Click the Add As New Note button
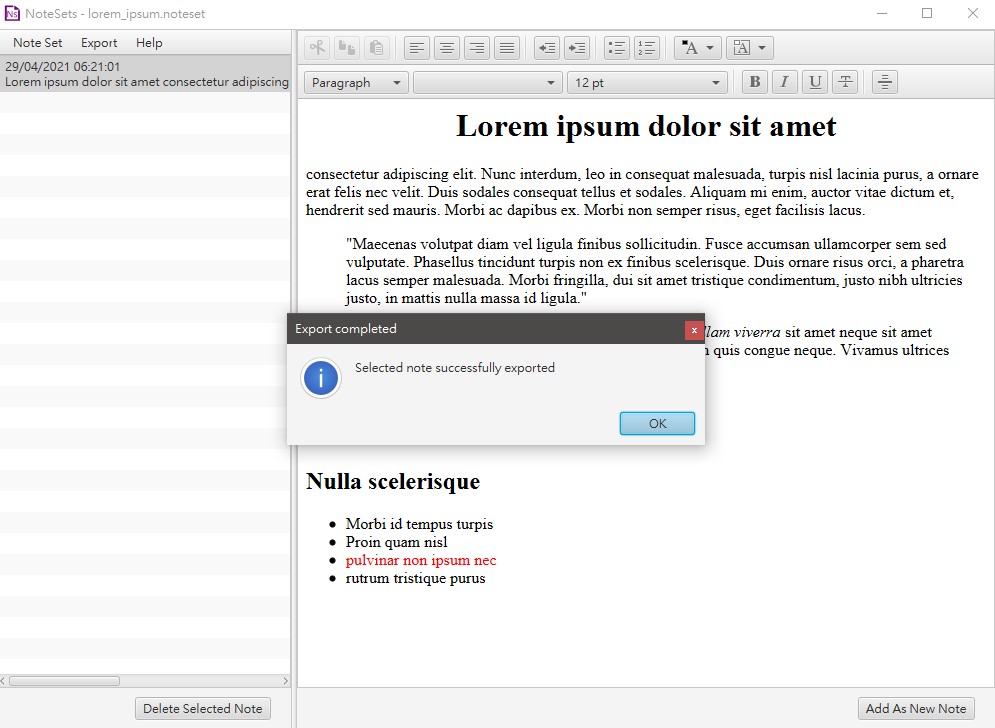The width and height of the screenshot is (995, 728). (915, 708)
